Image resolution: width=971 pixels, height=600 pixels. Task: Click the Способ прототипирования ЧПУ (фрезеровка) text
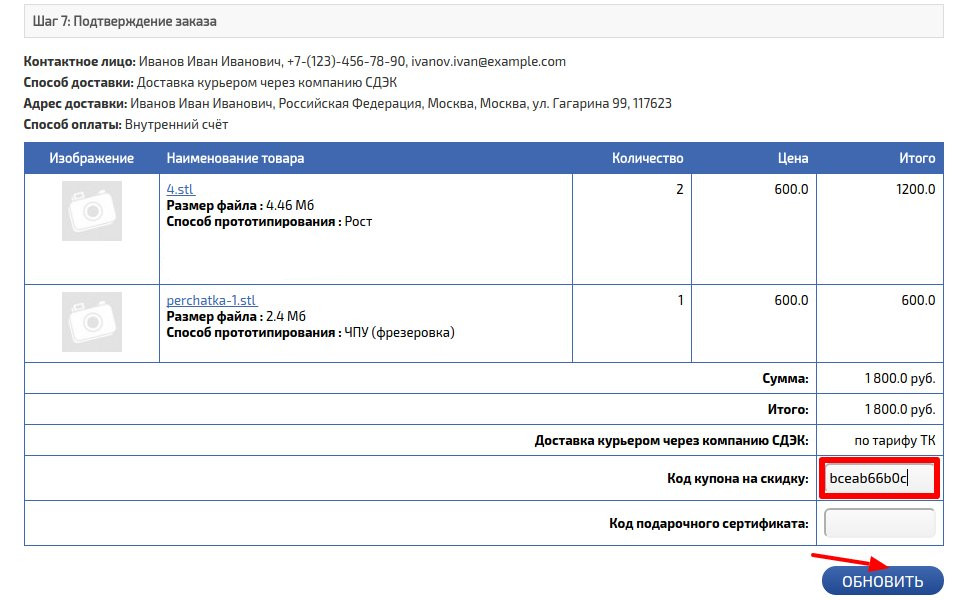pyautogui.click(x=310, y=333)
